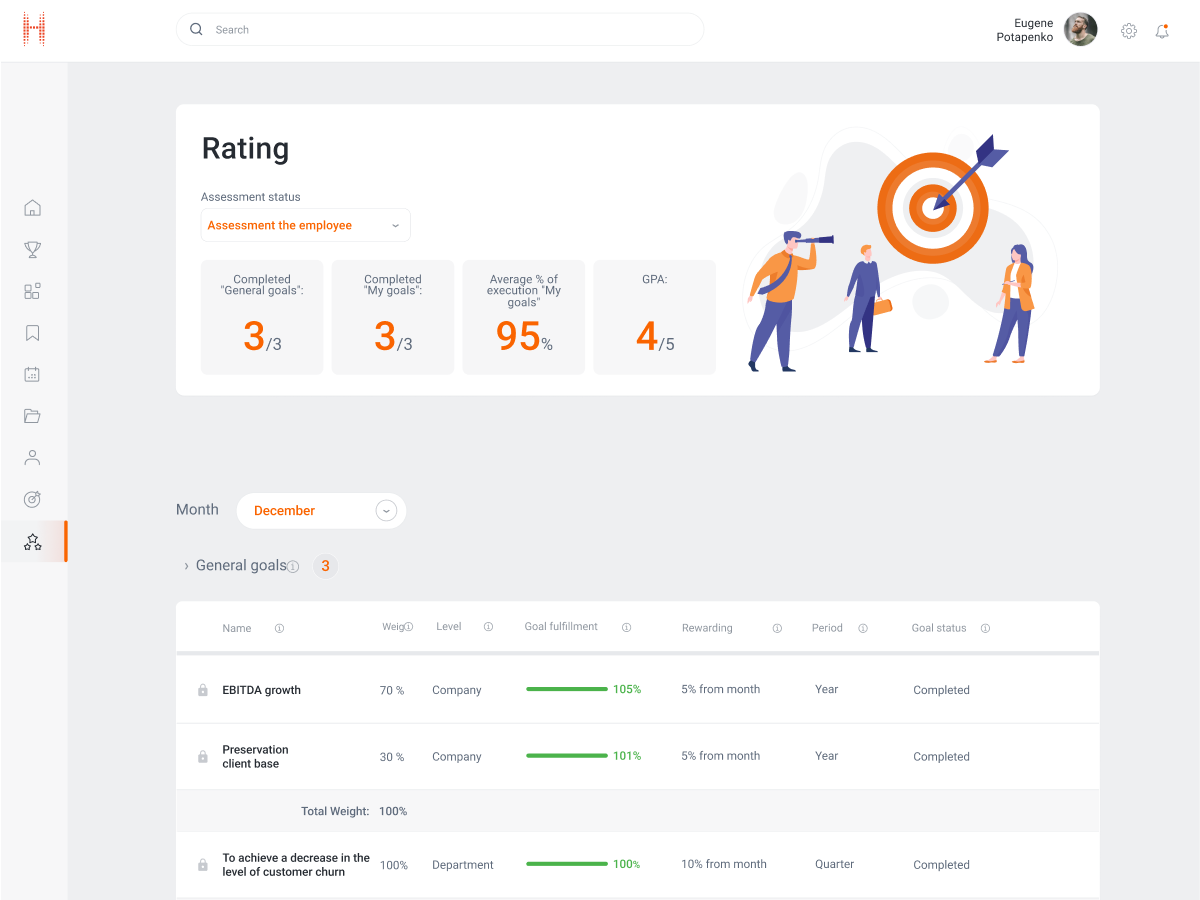Open settings gear in top bar
Viewport: 1200px width, 900px height.
(1129, 31)
